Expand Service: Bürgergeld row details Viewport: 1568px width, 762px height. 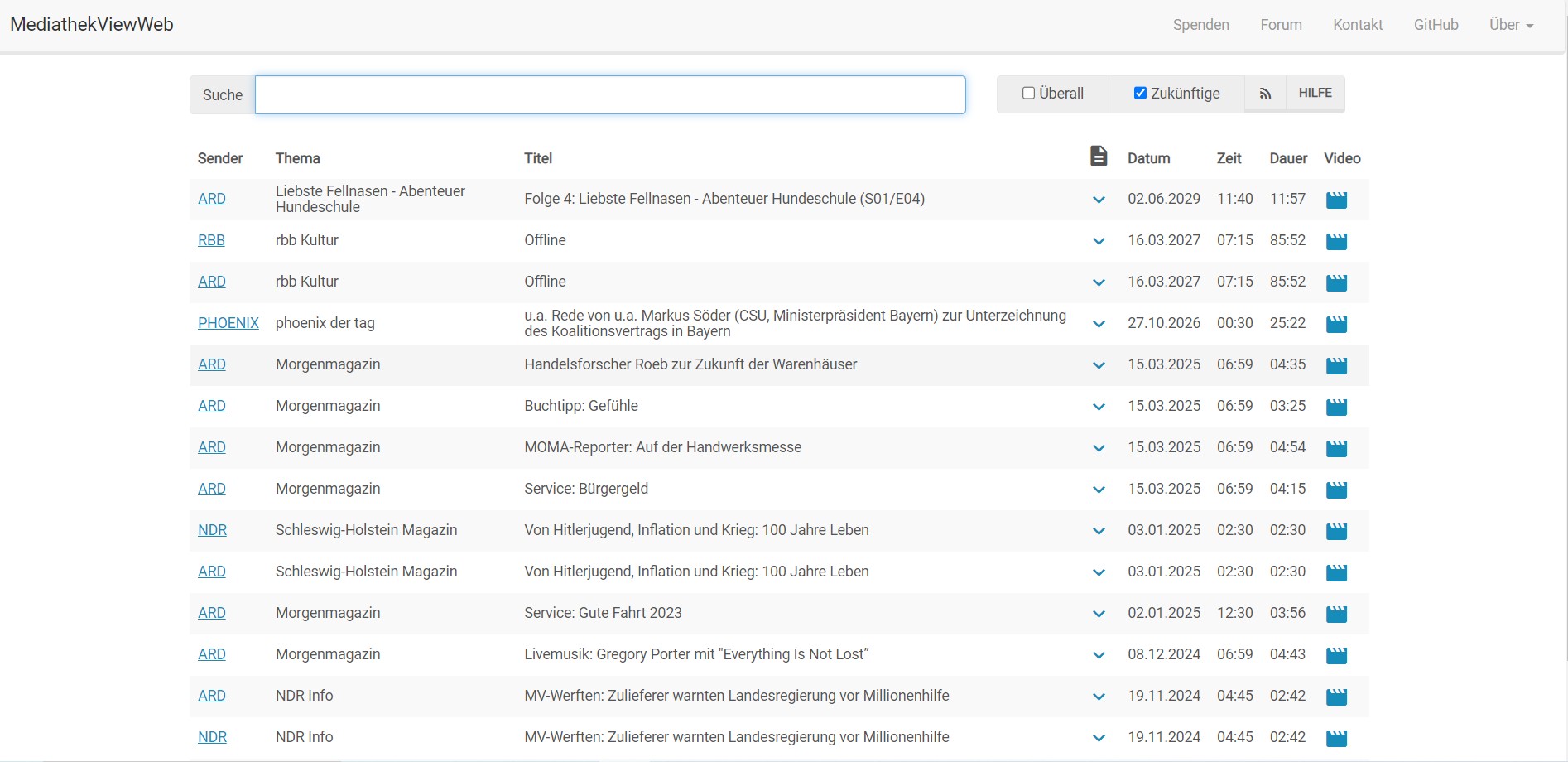point(1099,490)
